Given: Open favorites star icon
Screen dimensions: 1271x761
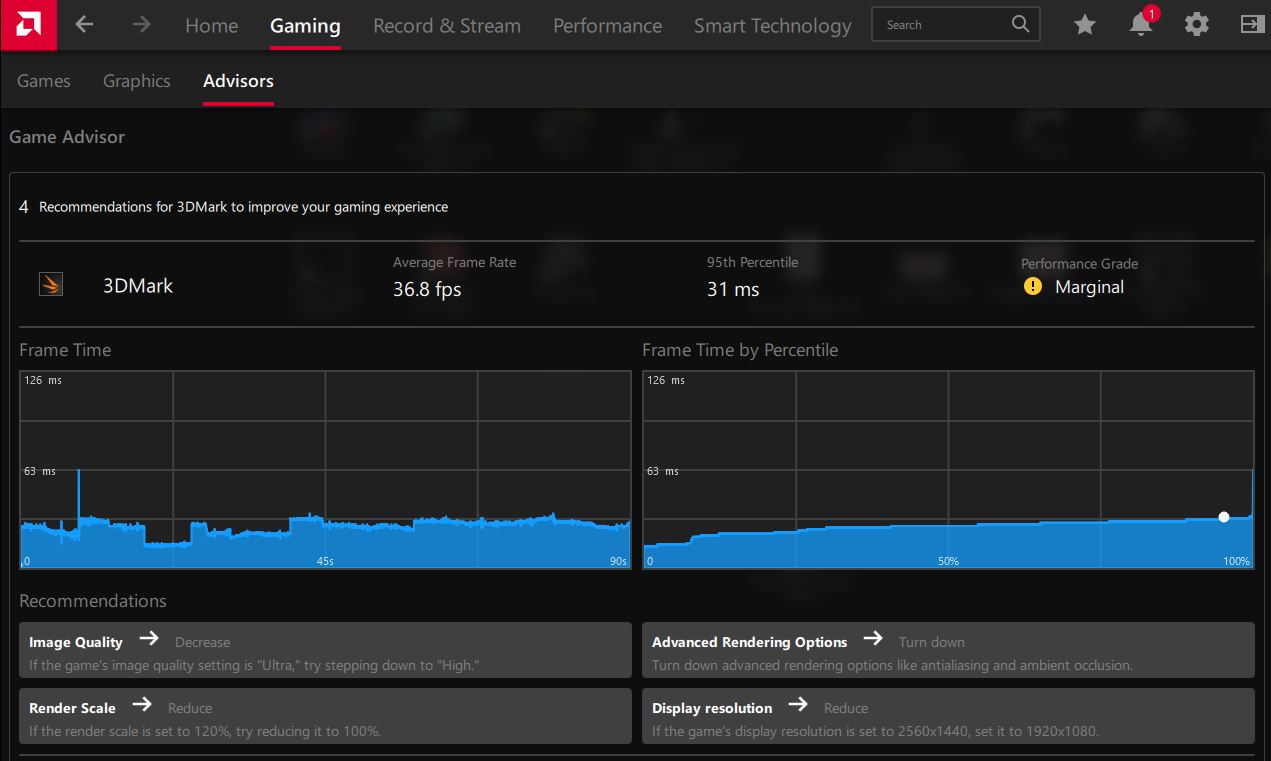Looking at the screenshot, I should pos(1085,25).
